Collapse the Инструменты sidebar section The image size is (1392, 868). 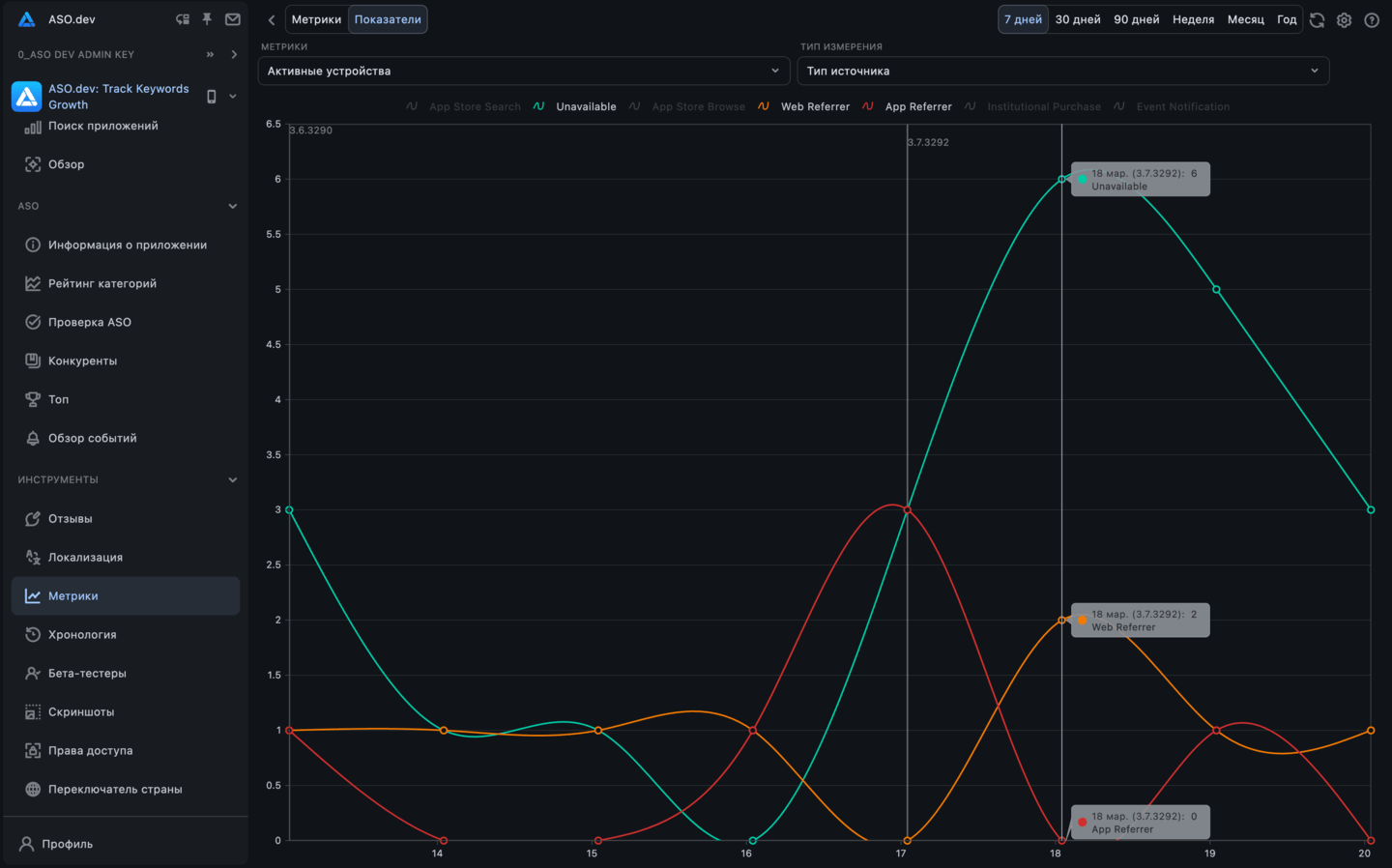pyautogui.click(x=232, y=480)
